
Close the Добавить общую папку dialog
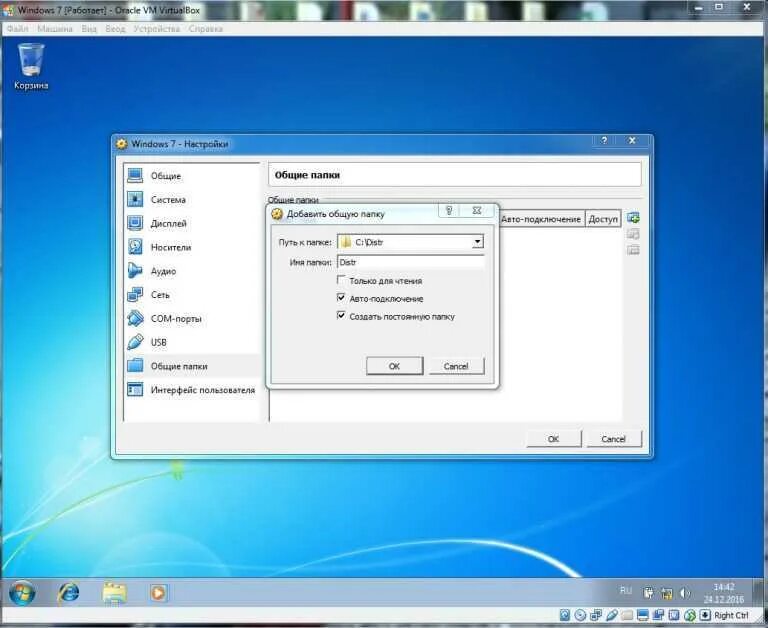pyautogui.click(x=477, y=211)
